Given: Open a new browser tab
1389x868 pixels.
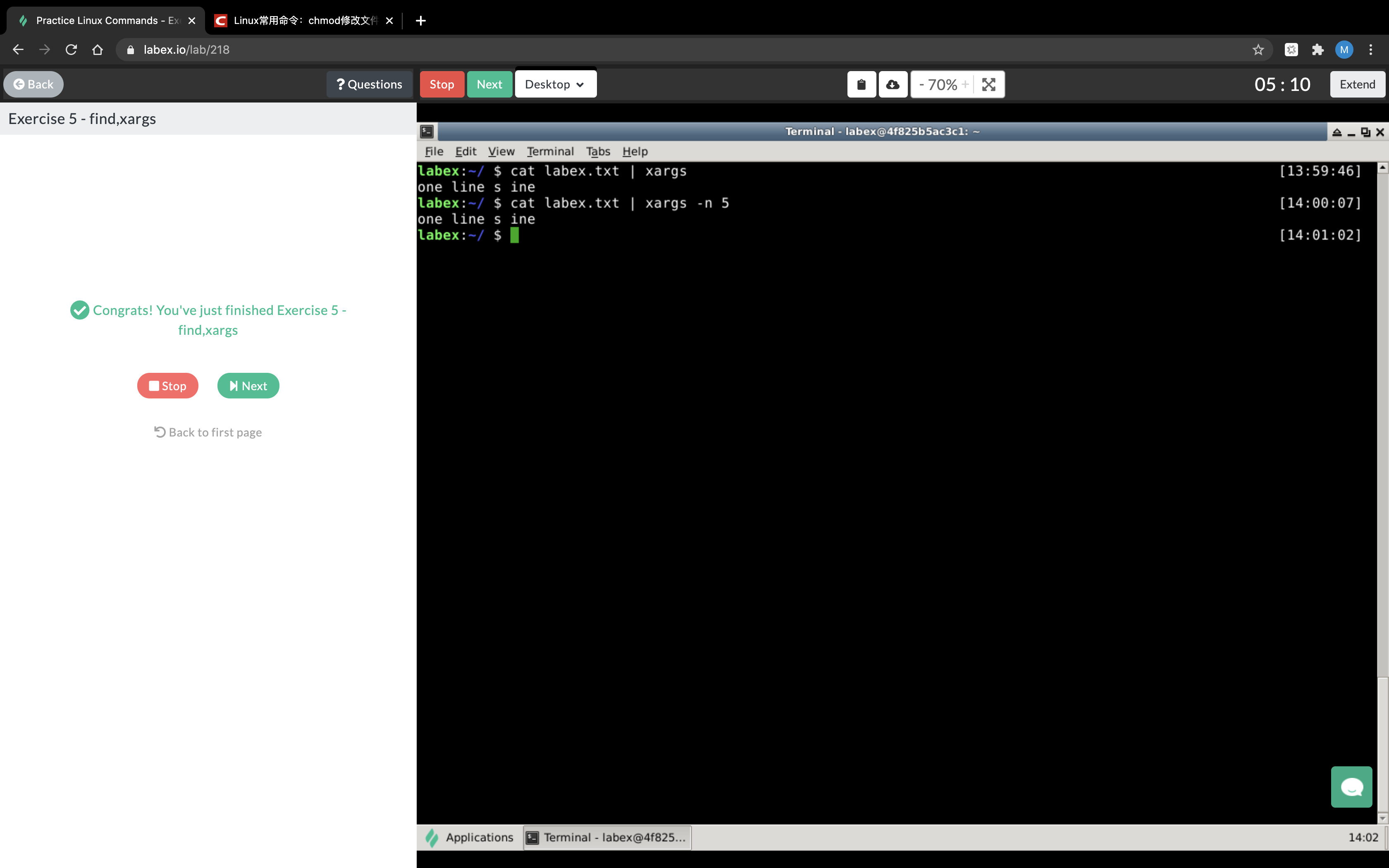Looking at the screenshot, I should click(421, 21).
